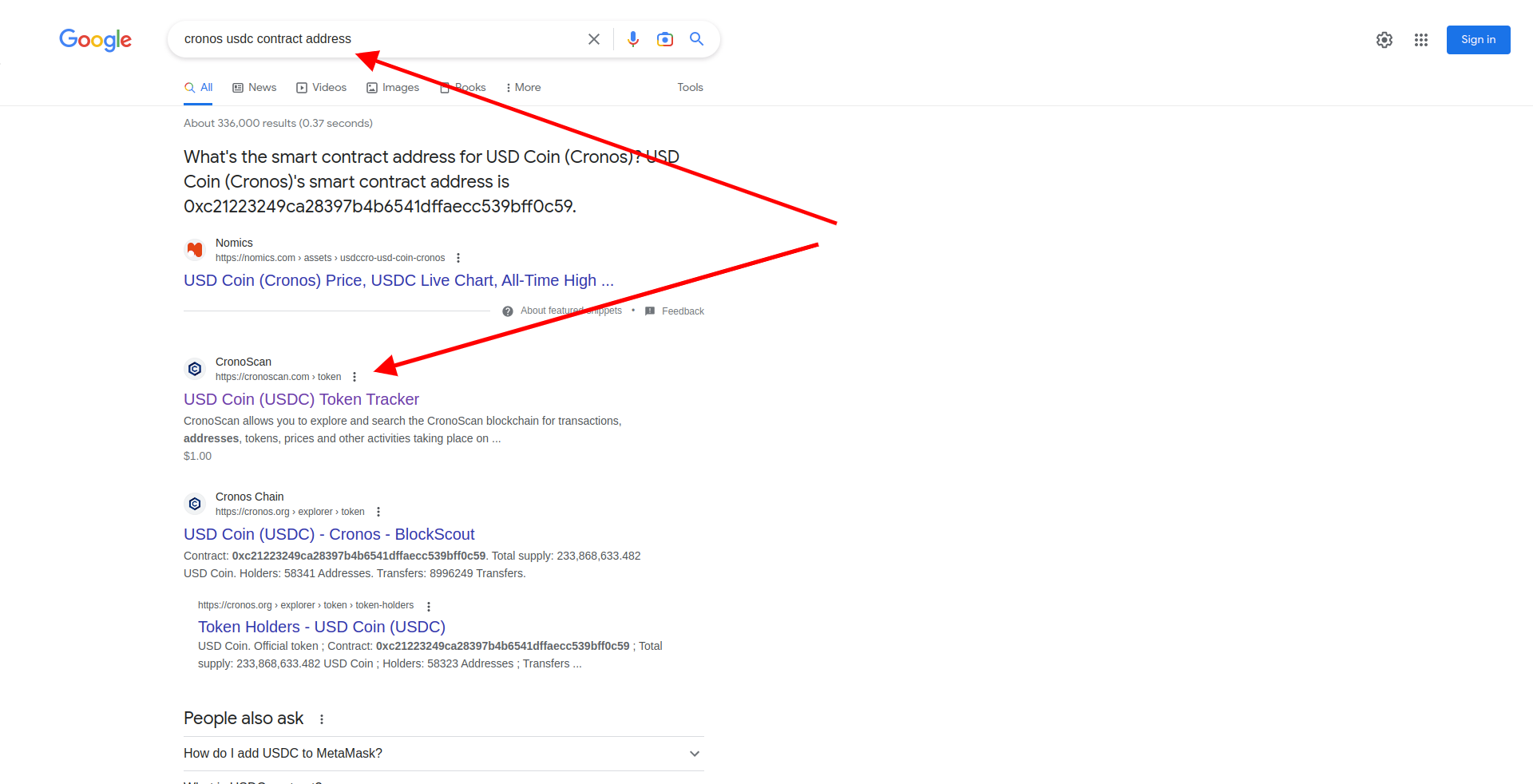Click the nomics.com URL breadcrumb
The image size is (1533, 784).
point(330,258)
